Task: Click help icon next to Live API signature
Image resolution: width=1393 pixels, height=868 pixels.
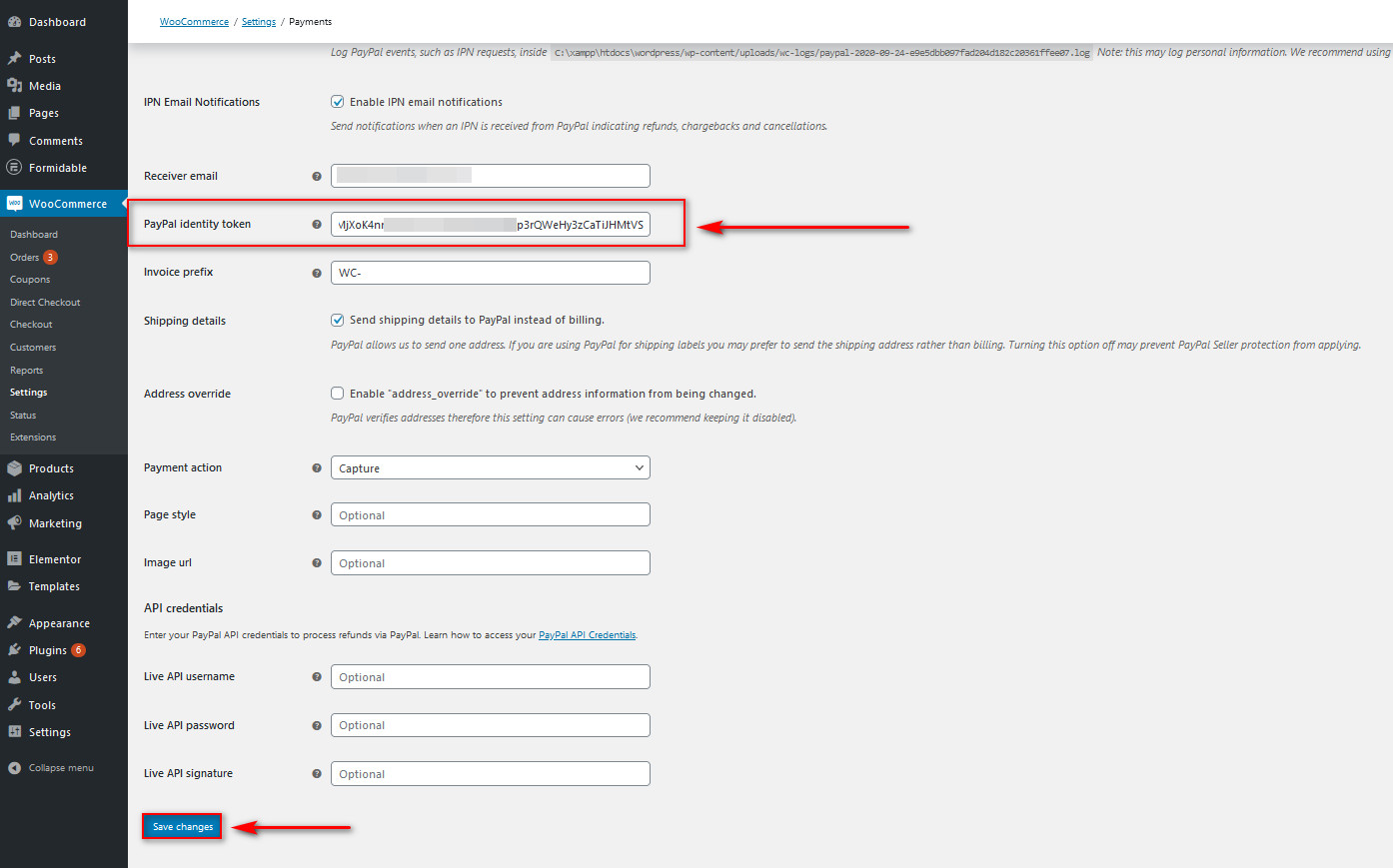Action: click(x=317, y=774)
